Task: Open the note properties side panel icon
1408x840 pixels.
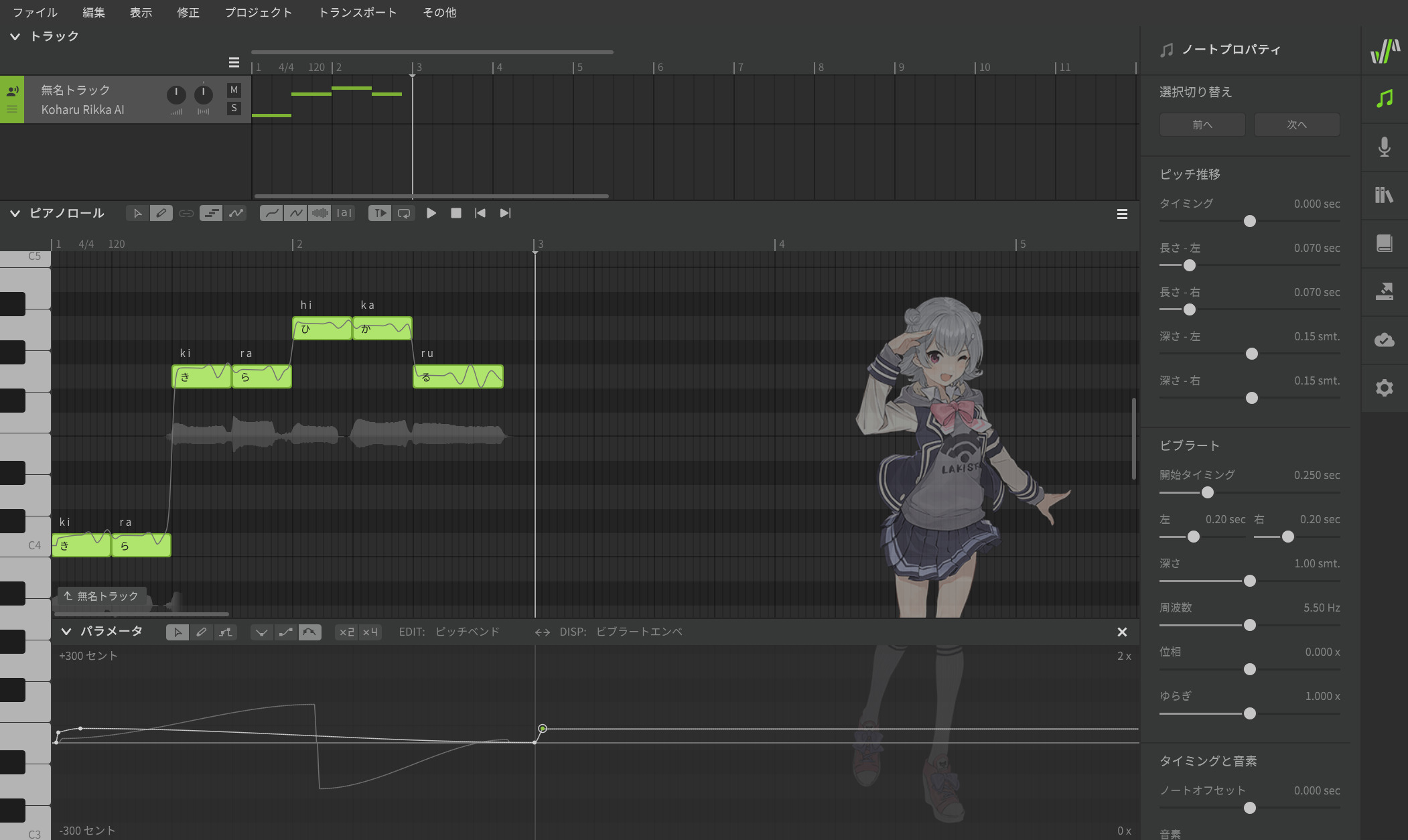Action: coord(1385,99)
